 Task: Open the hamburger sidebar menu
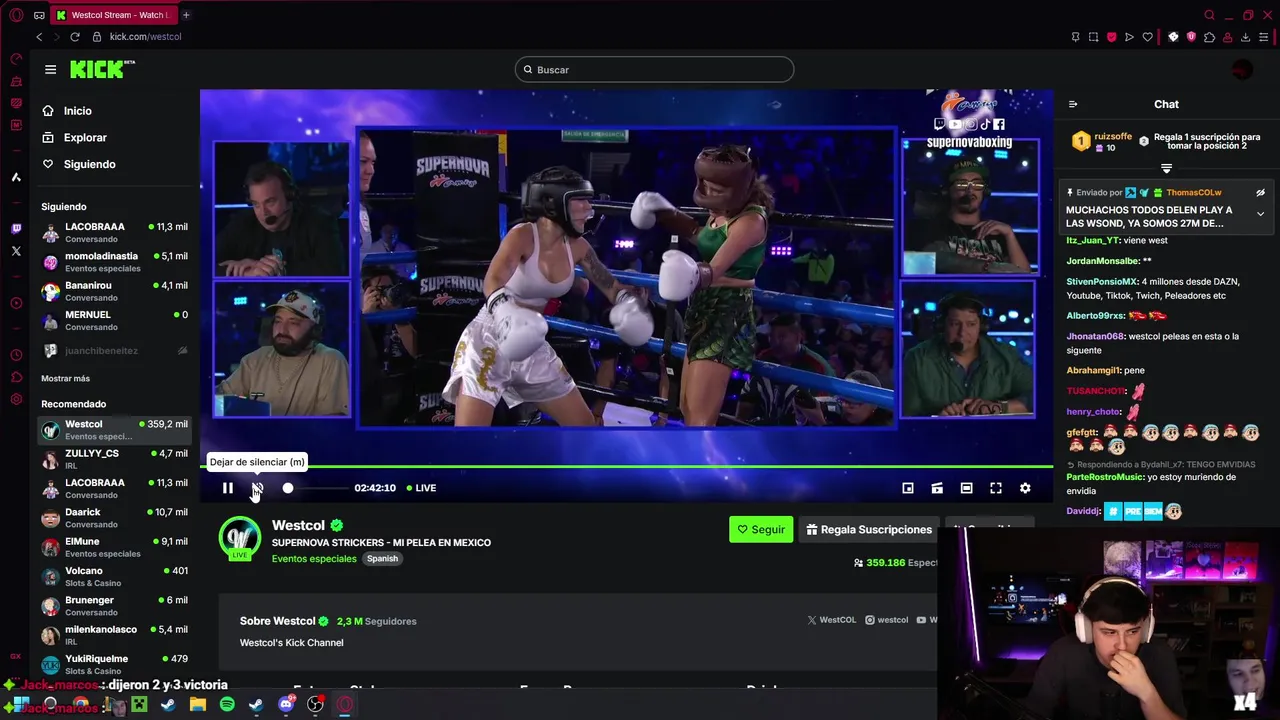coord(50,69)
